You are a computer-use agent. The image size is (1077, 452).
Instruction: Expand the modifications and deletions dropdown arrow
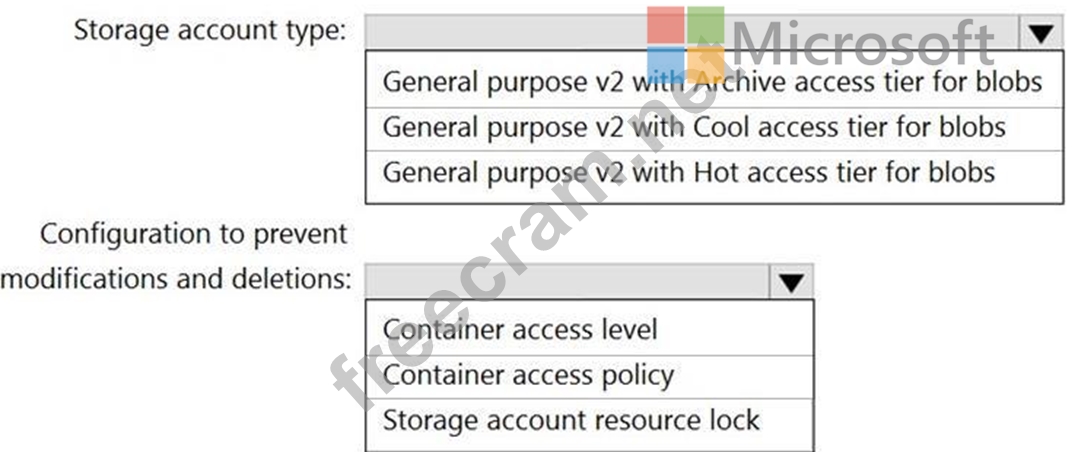[792, 281]
